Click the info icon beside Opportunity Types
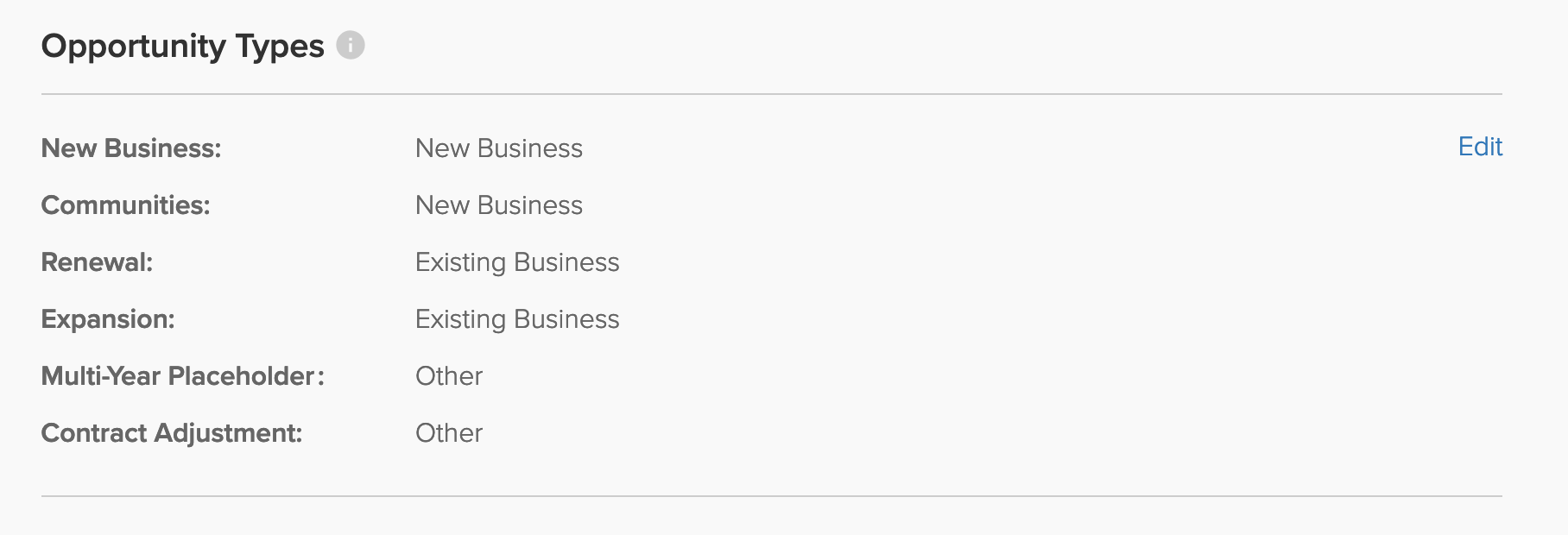The image size is (1568, 535). pyautogui.click(x=350, y=45)
